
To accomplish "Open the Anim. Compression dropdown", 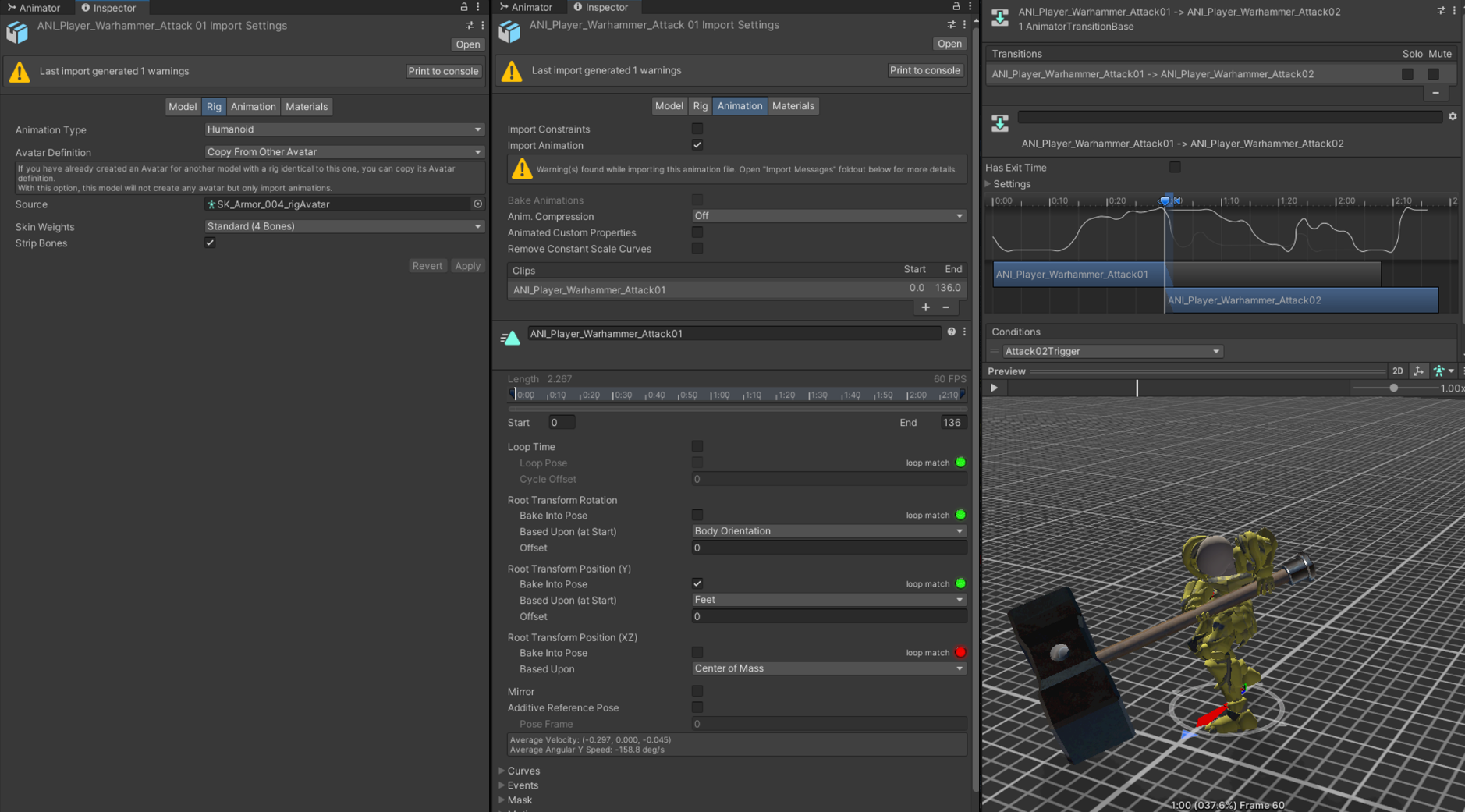I will point(828,216).
